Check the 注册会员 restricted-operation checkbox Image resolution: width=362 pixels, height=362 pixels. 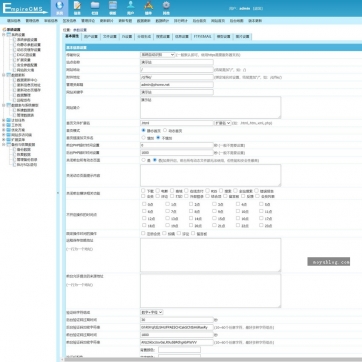coord(143,233)
